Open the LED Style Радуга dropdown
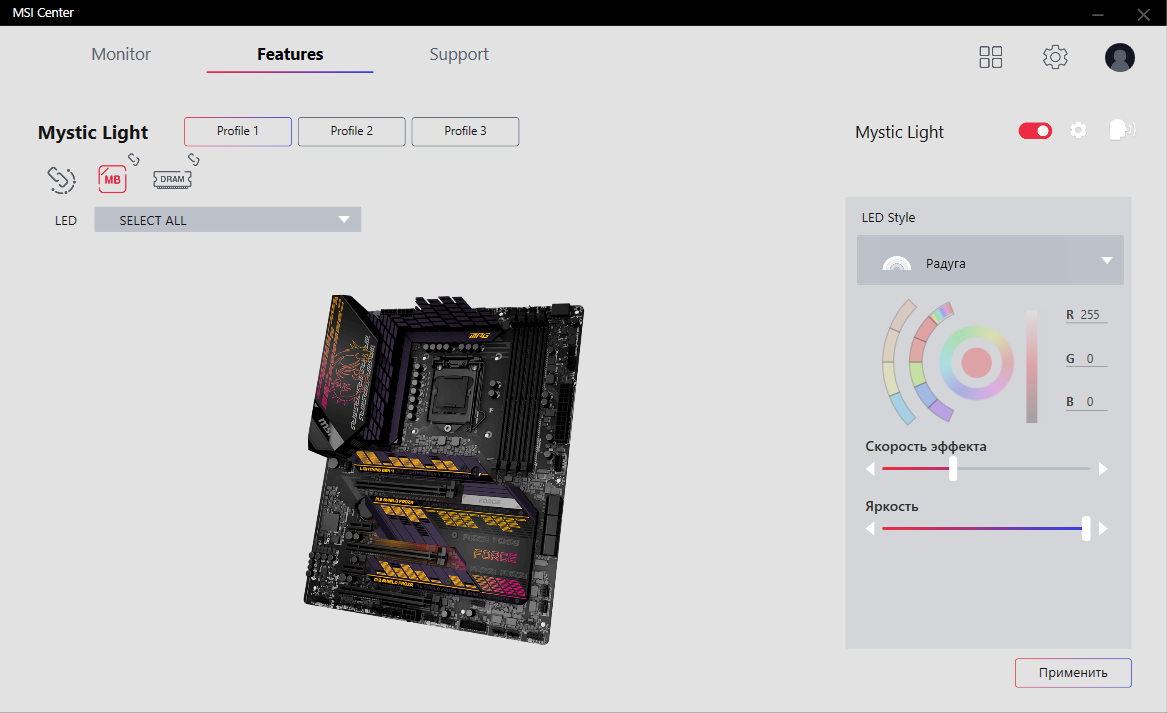Screen dimensions: 1167x713 click(x=990, y=260)
